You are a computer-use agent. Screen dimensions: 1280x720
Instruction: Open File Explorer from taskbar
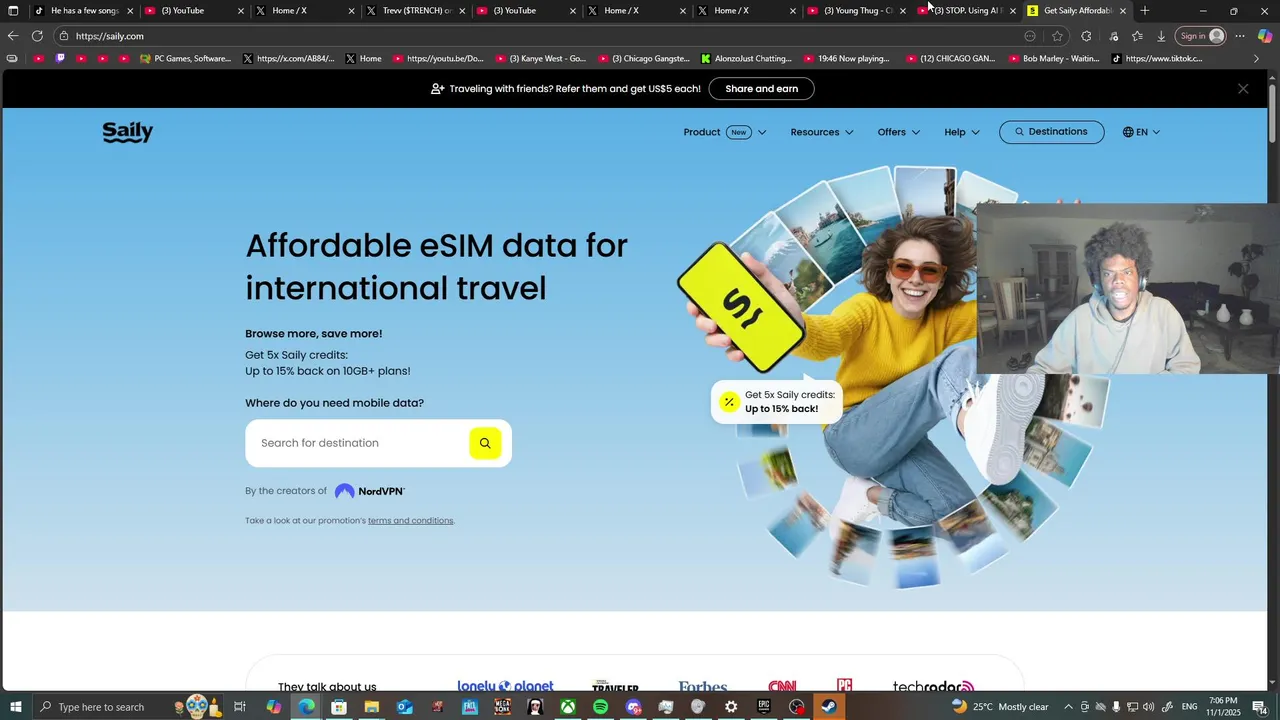coord(371,707)
